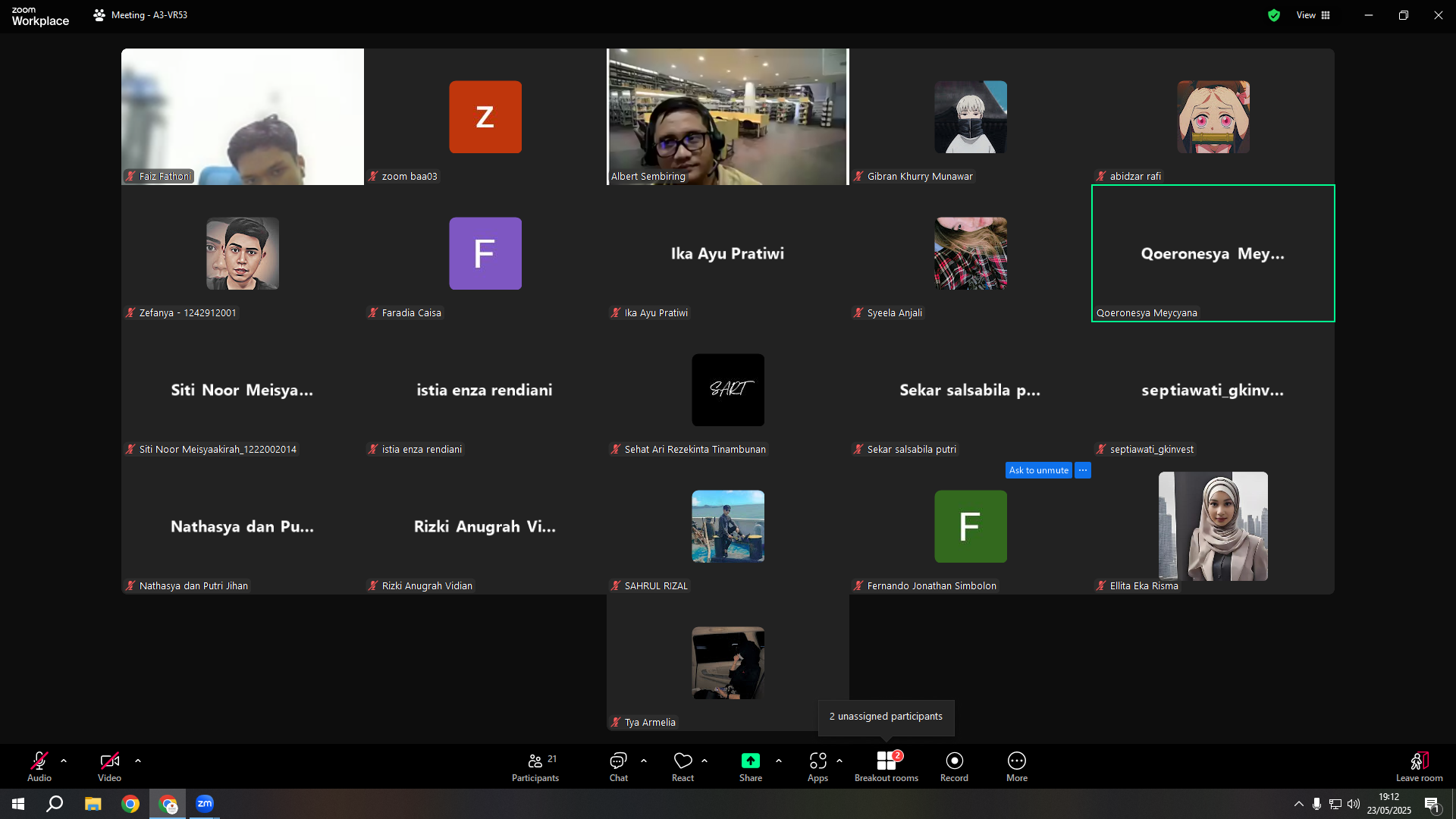Click SAHRUL RIZAL's profile picture

click(x=728, y=526)
